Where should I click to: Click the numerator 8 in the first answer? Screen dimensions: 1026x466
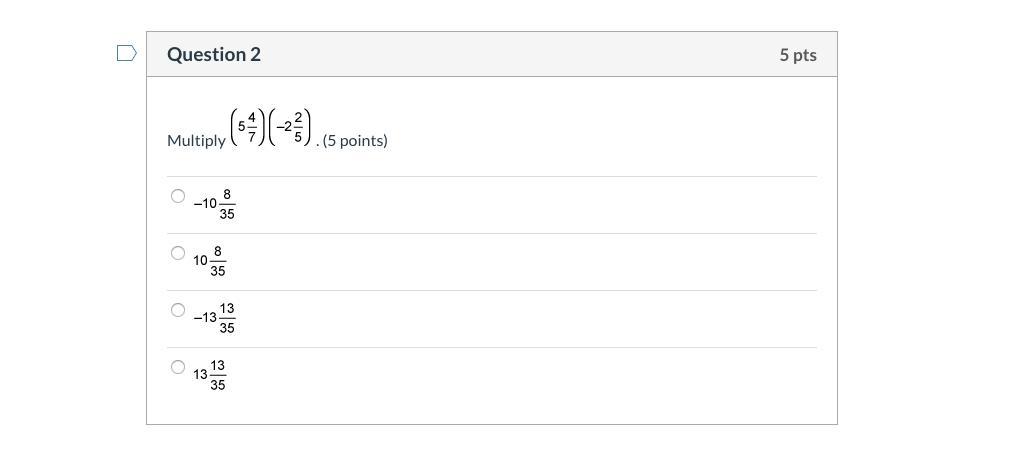[x=227, y=194]
